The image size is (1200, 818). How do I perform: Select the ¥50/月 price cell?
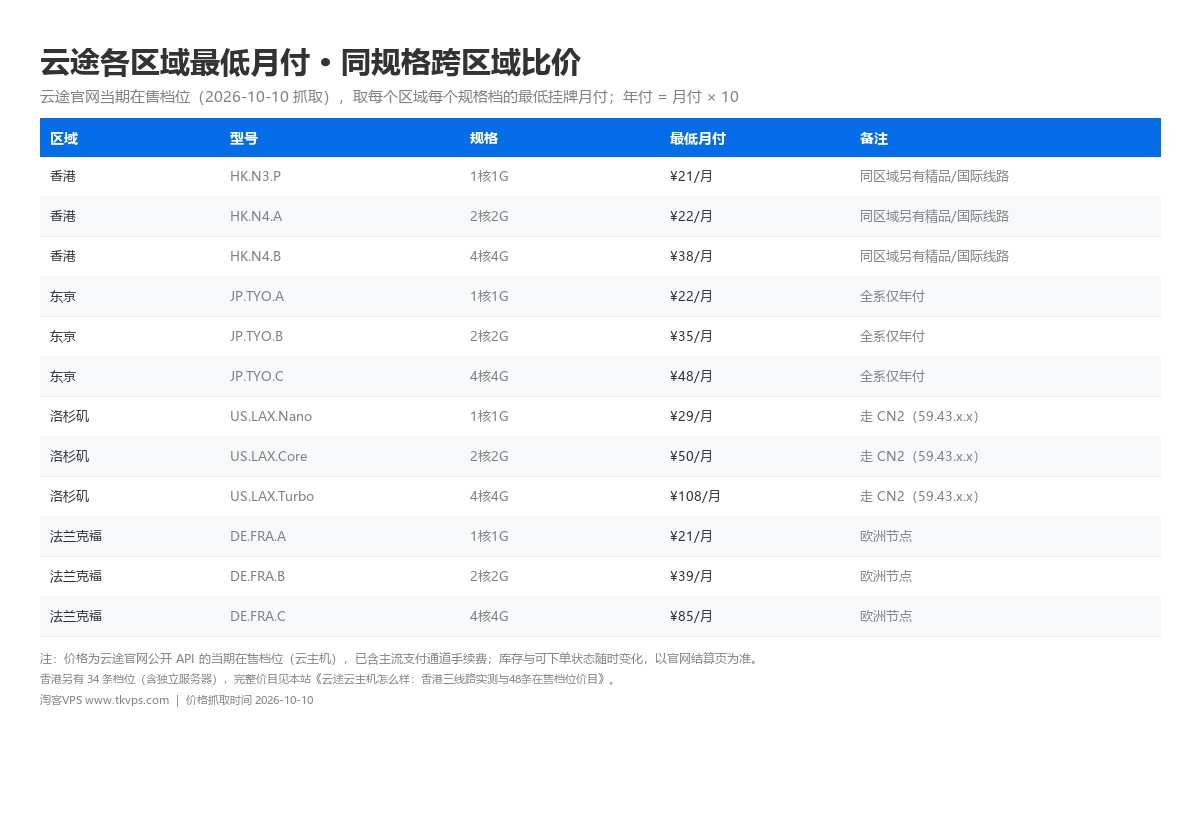tap(692, 456)
